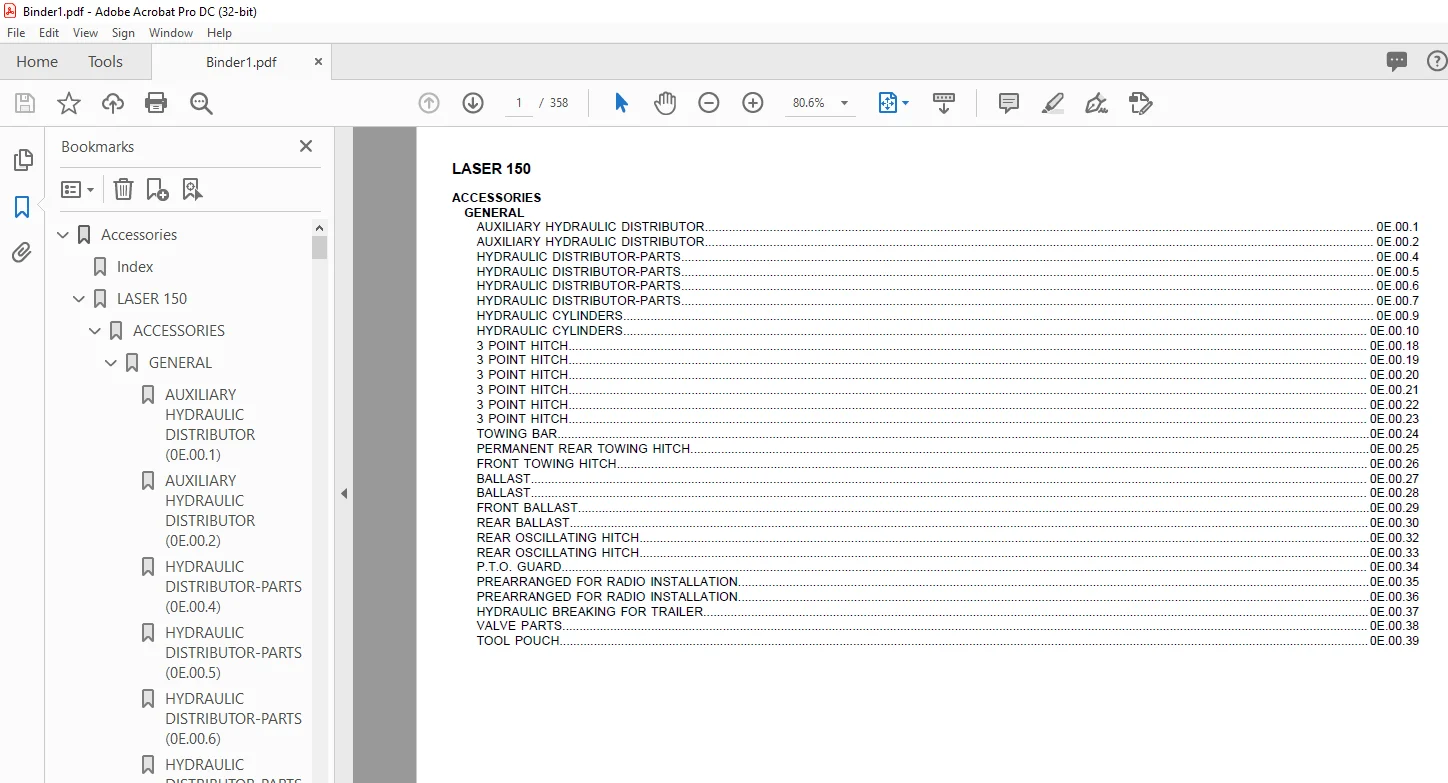Click HYDRAULIC BREAKING FOR TRAILER entry
1448x783 pixels.
pyautogui.click(x=947, y=611)
